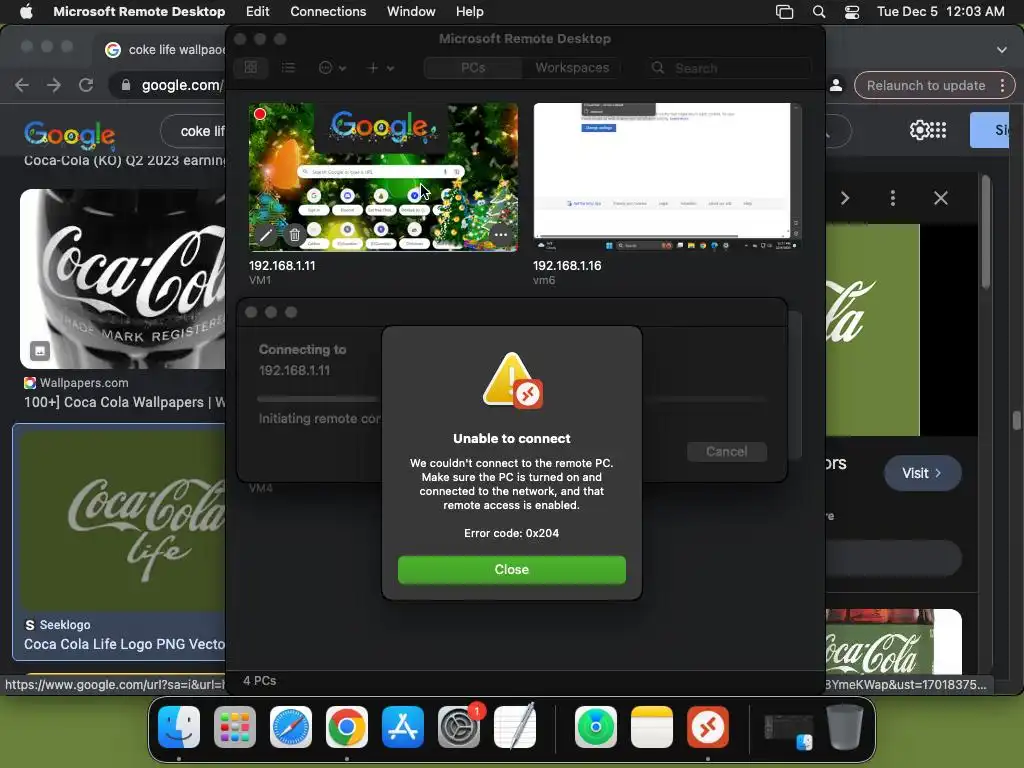This screenshot has height=768, width=1024.
Task: Open System Settings from the Dock
Action: 459,727
